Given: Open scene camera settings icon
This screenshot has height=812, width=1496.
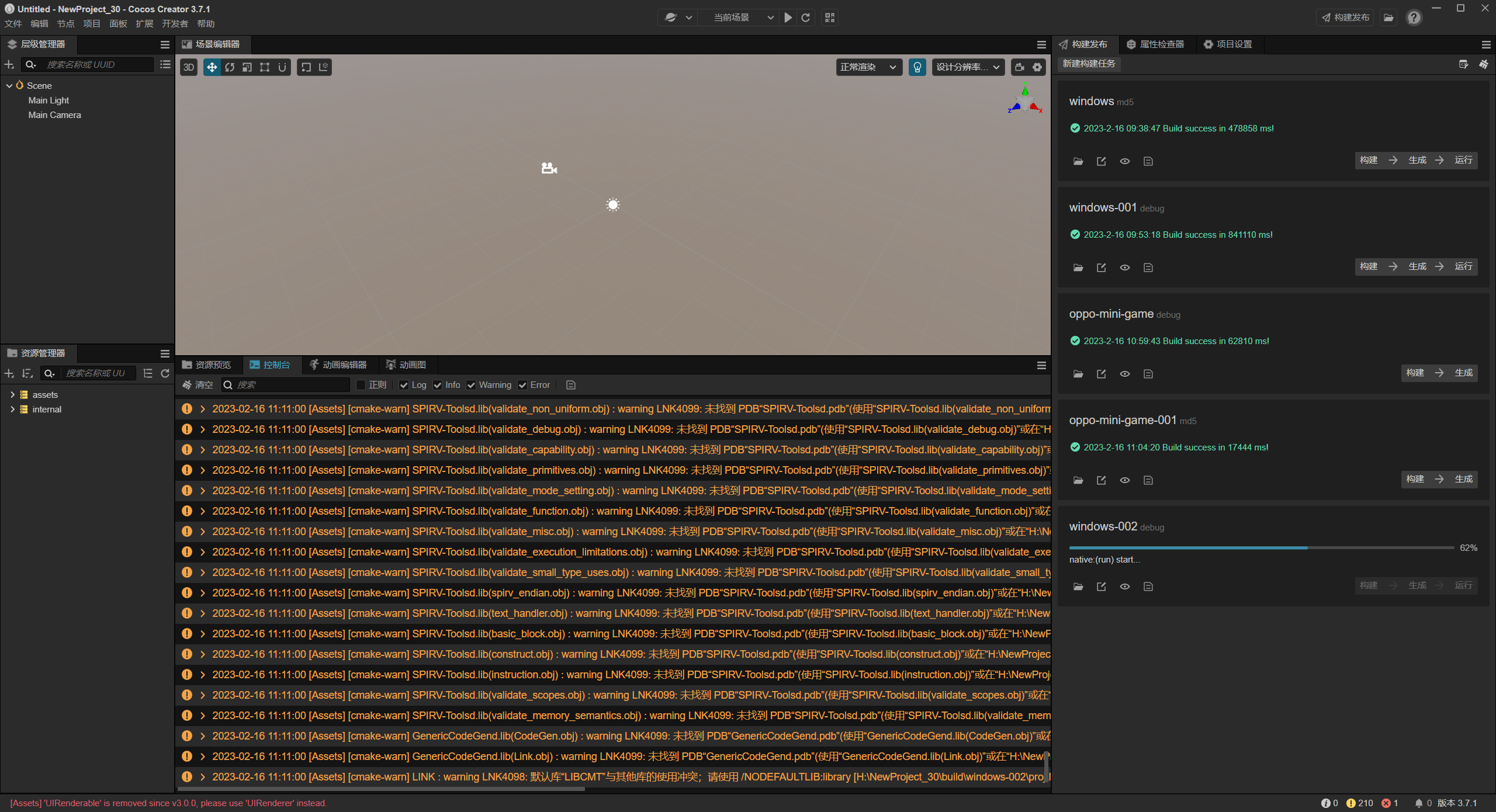Looking at the screenshot, I should coord(1020,67).
